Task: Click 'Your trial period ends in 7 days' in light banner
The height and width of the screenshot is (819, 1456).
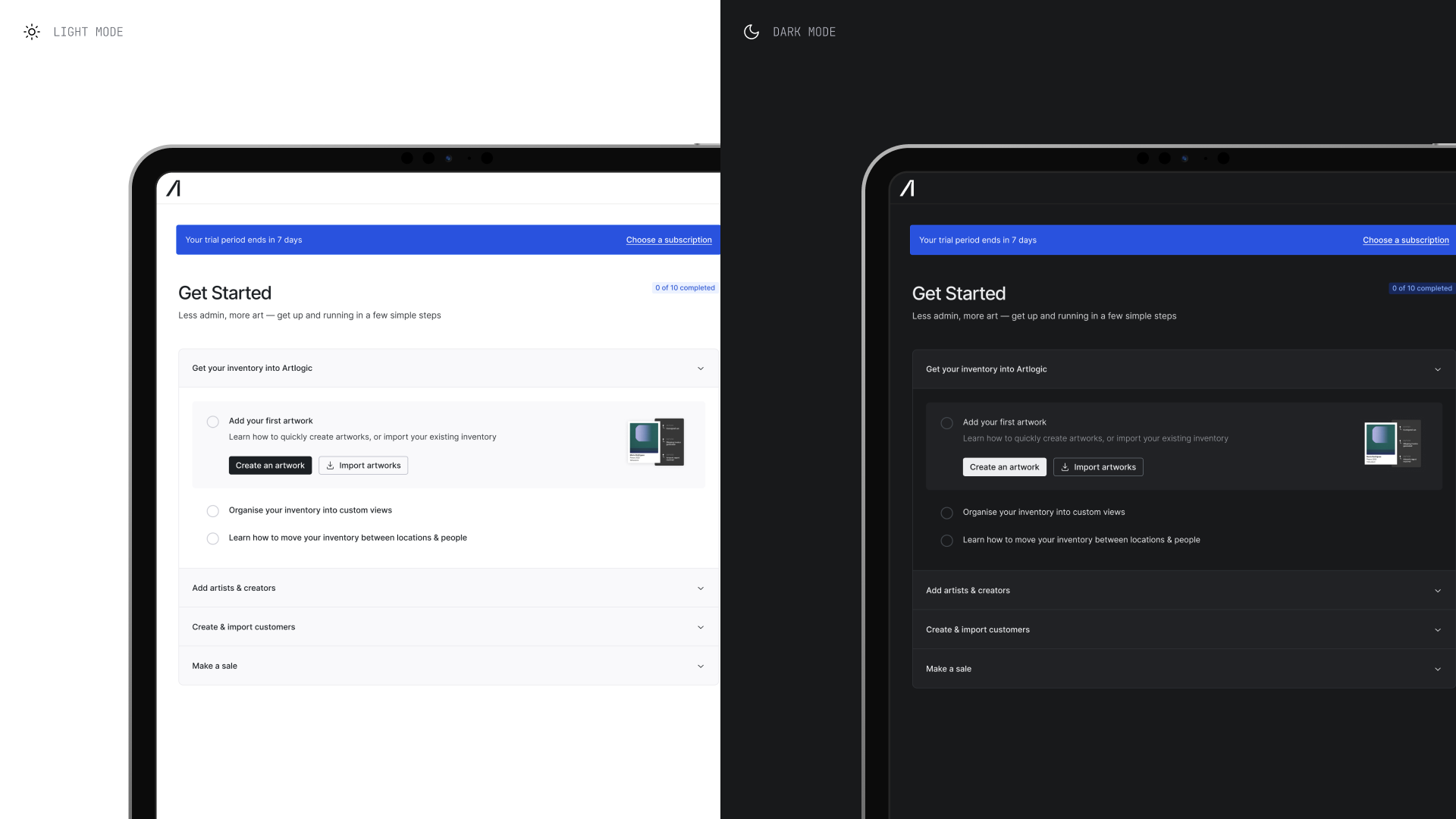Action: tap(243, 240)
